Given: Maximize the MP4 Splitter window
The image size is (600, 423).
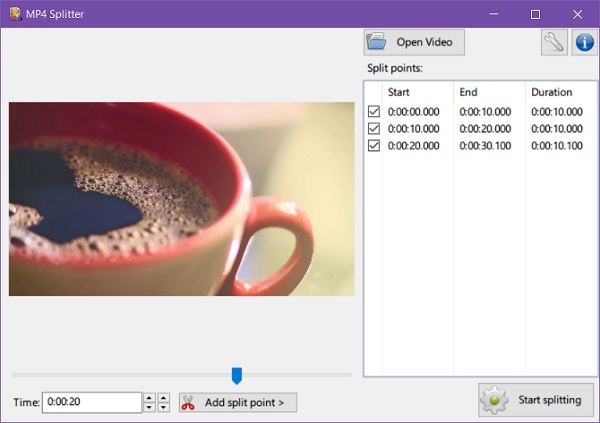Looking at the screenshot, I should [535, 14].
